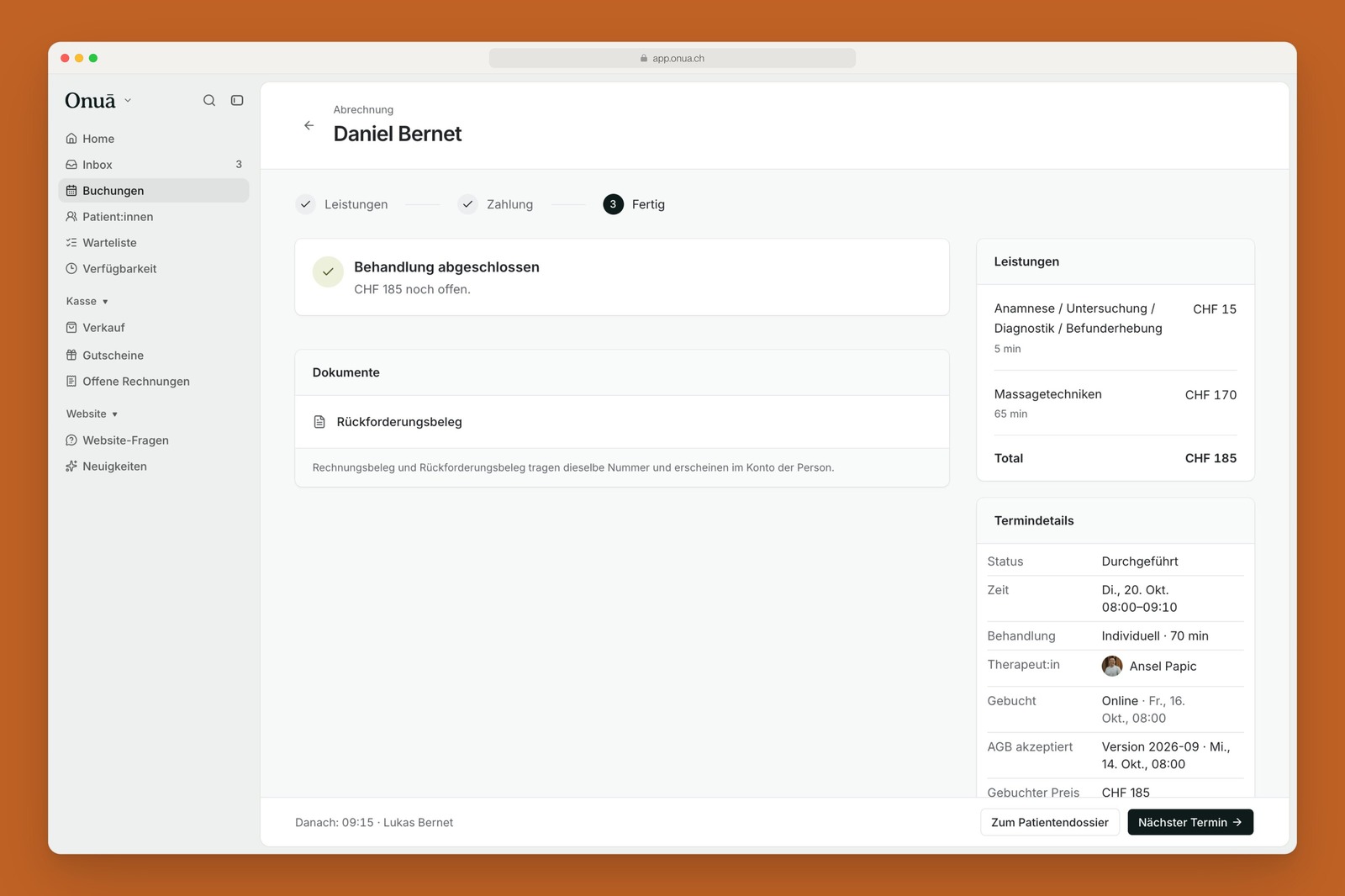Click Zum Patientendossier button
The width and height of the screenshot is (1345, 896).
[x=1050, y=822]
